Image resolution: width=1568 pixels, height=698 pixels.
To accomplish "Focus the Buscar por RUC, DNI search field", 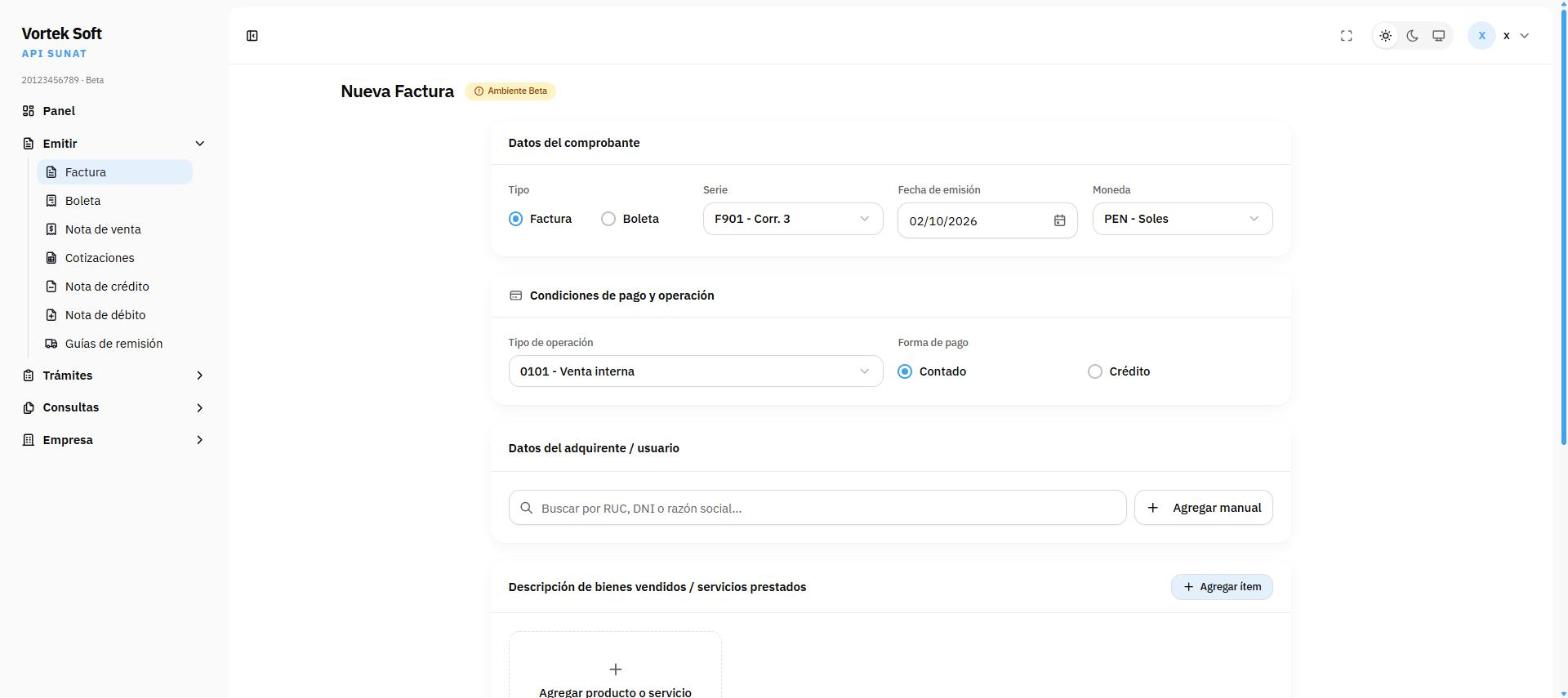I will point(817,508).
